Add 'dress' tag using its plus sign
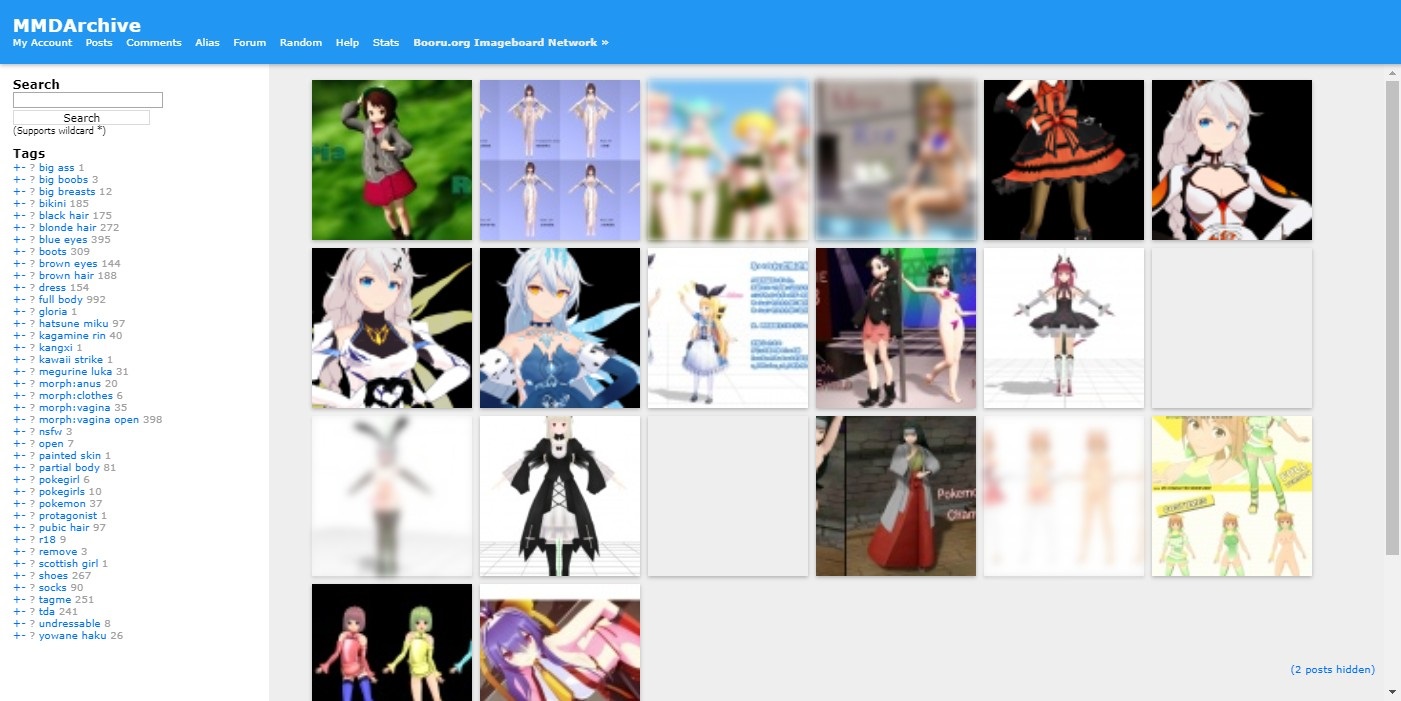The image size is (1401, 701). 16,288
